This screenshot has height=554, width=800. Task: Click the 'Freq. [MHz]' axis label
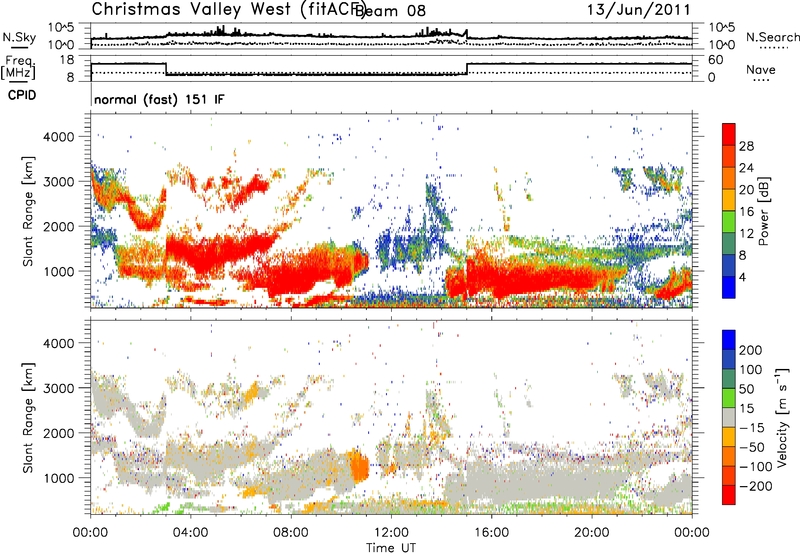[18, 67]
